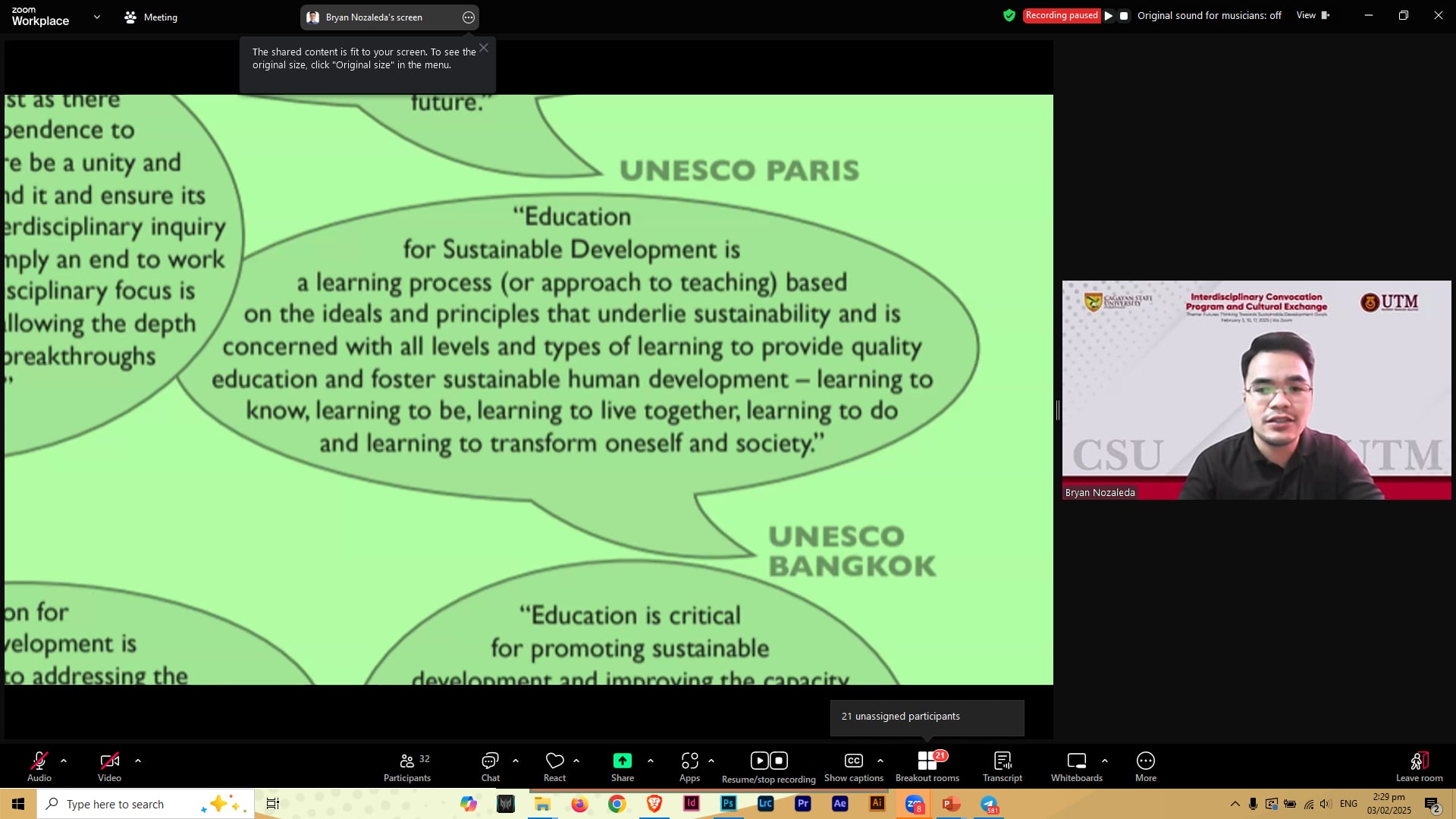Open Adobe Illustrator from the taskbar
Image resolution: width=1456 pixels, height=819 pixels.
point(877,804)
